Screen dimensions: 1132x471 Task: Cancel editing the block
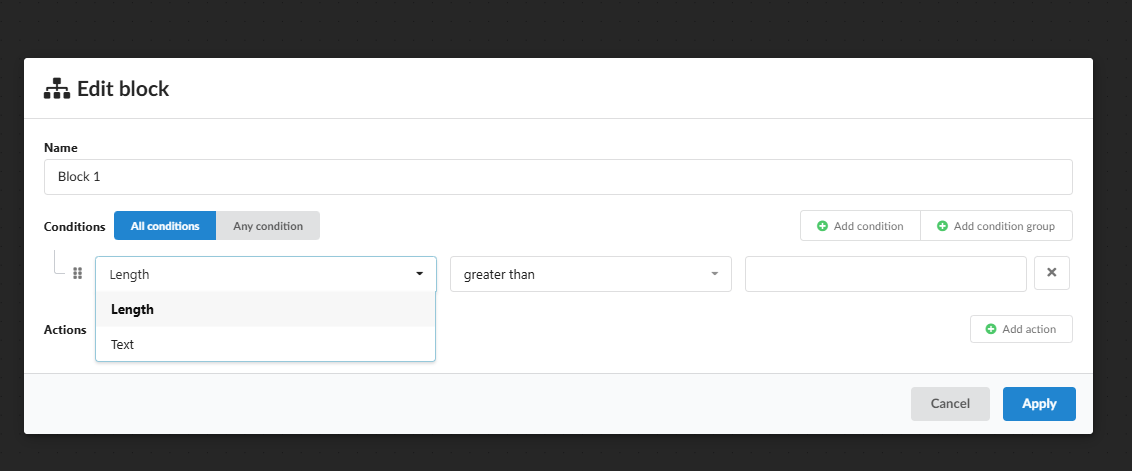point(950,404)
